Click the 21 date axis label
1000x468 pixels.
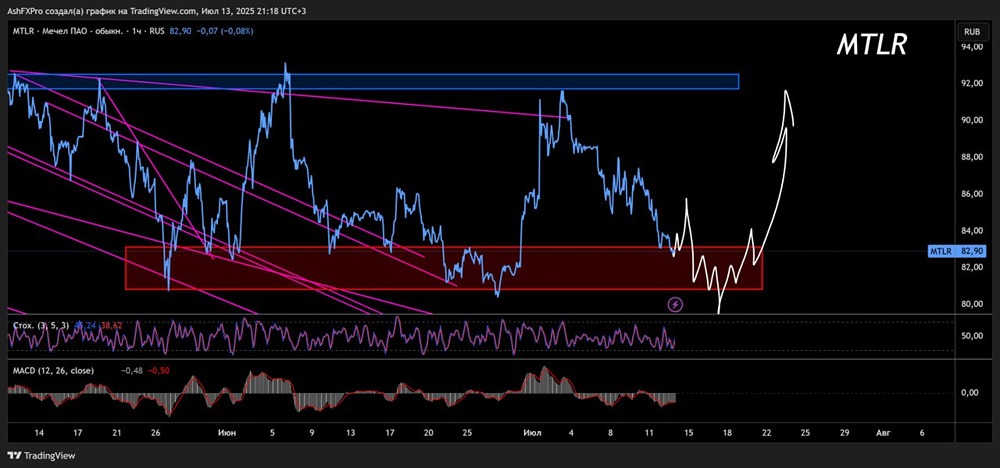117,433
